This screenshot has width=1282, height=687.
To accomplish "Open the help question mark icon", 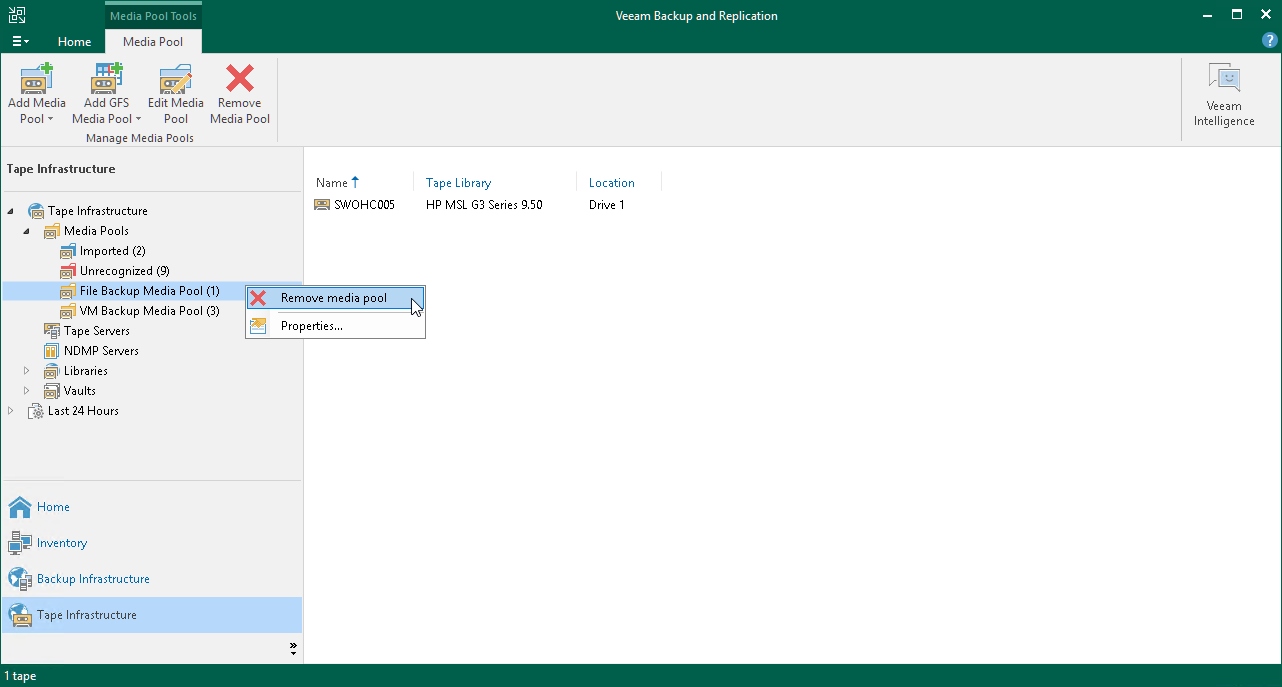I will tap(1270, 40).
